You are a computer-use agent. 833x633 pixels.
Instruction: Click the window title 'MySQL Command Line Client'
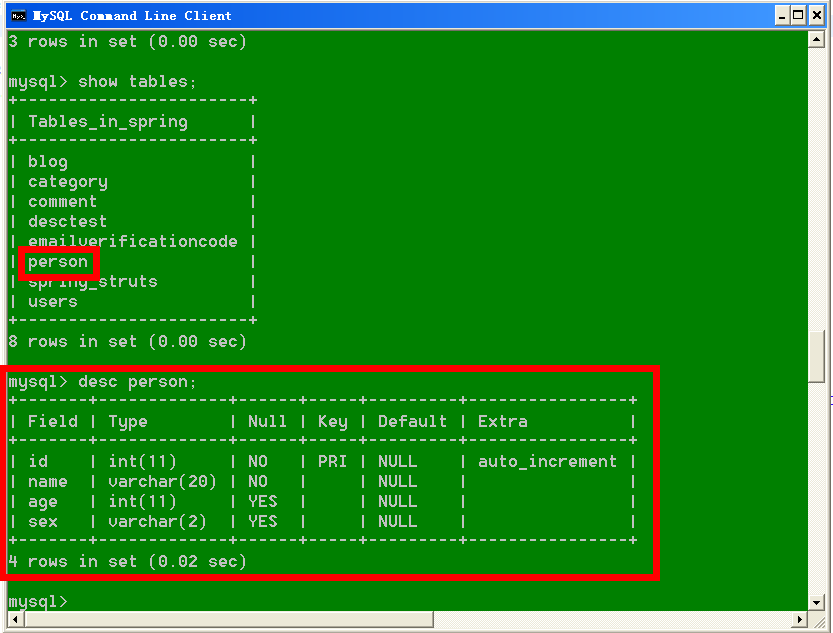coord(132,16)
